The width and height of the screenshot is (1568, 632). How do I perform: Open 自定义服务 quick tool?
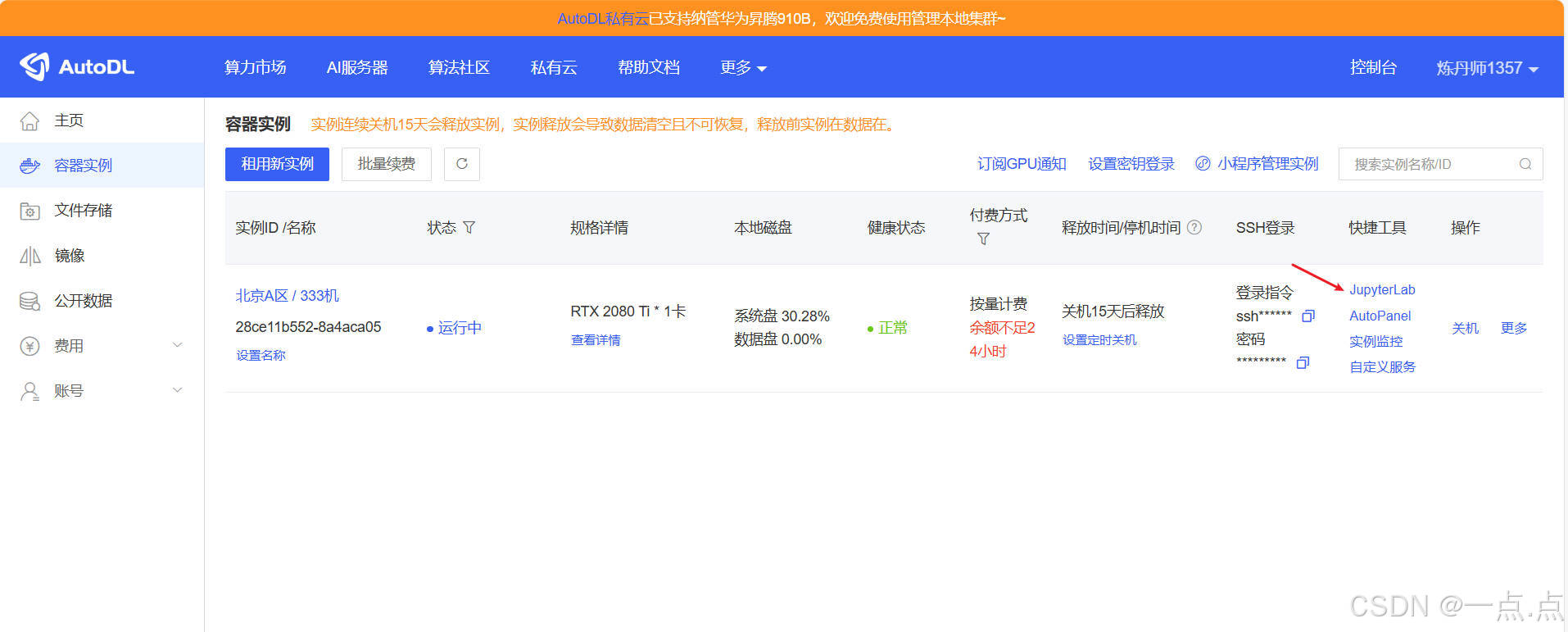point(1383,366)
